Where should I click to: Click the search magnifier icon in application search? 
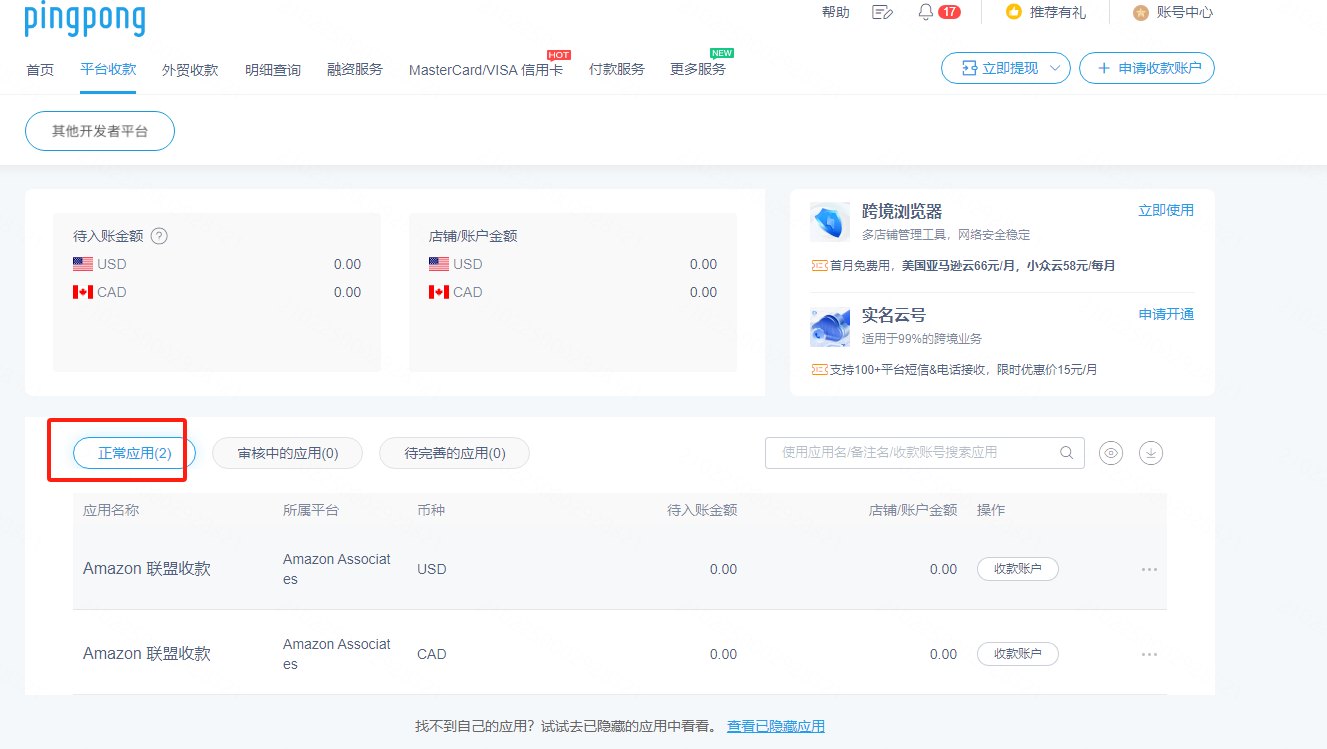tap(1067, 453)
